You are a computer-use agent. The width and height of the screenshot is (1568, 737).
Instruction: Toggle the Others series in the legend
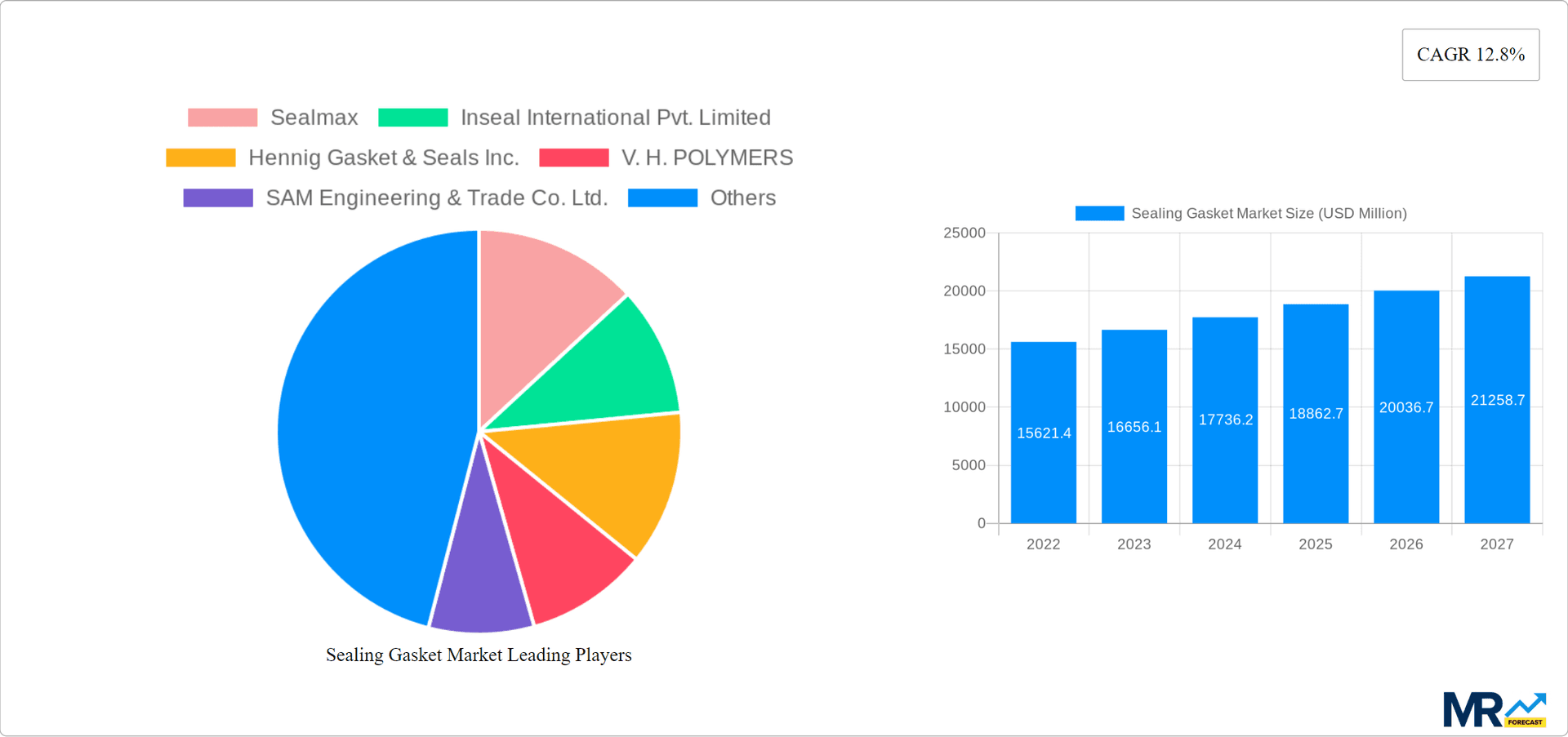(742, 197)
